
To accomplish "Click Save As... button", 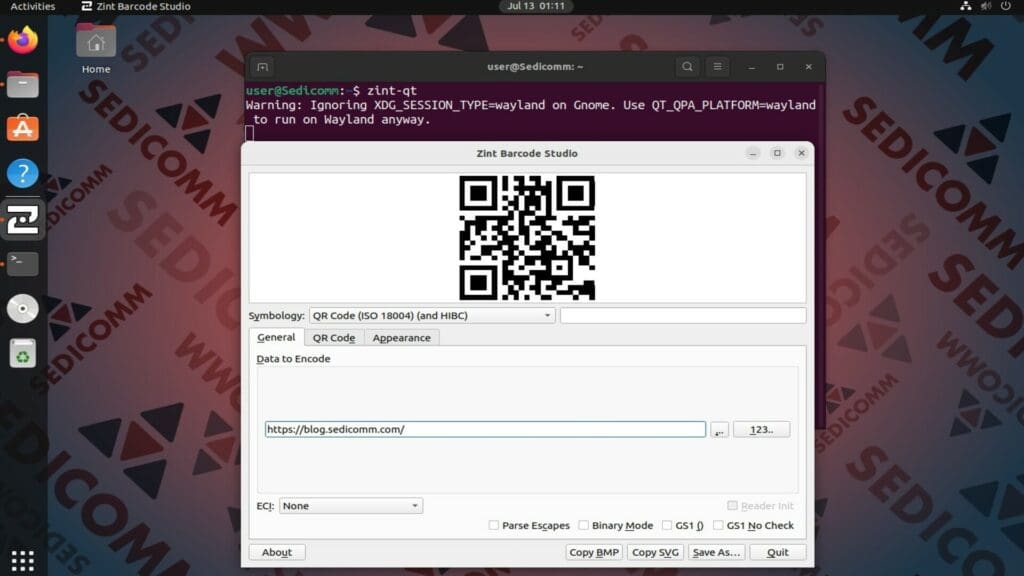I will point(716,552).
